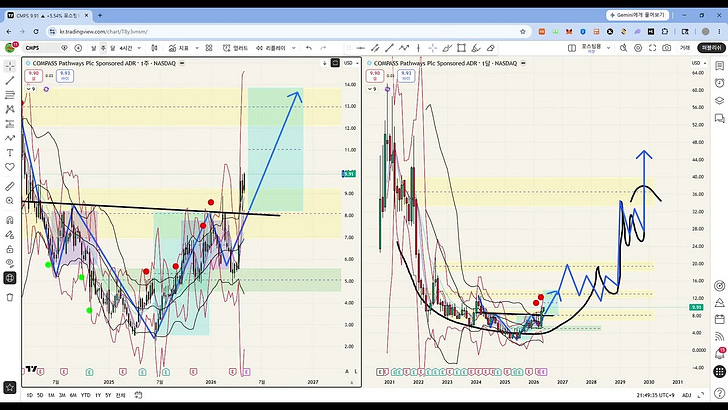Open the chat bubbles panel in right sidebar
Viewport: 728px width, 410px height.
click(x=720, y=118)
